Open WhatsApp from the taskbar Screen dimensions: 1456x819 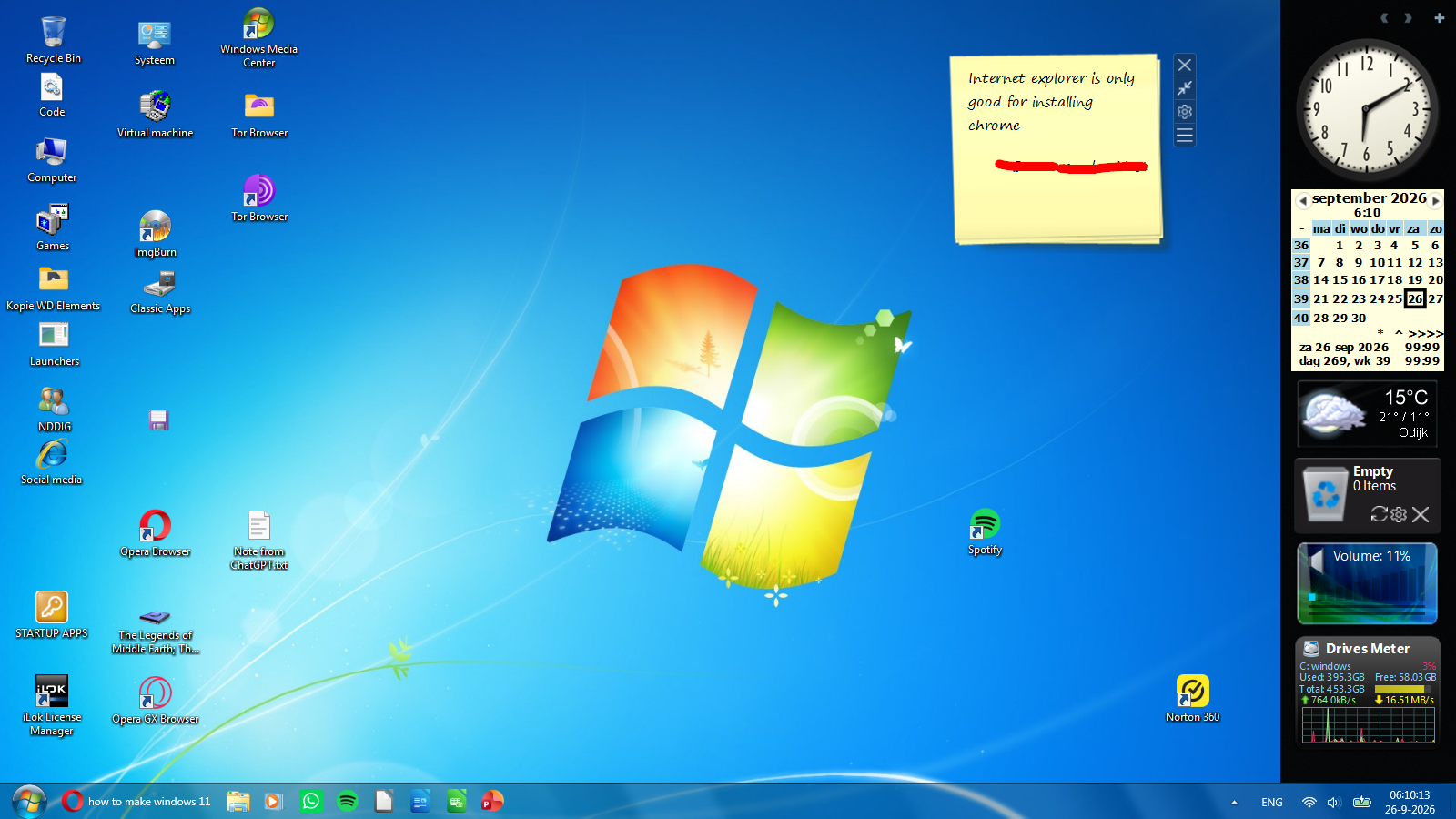point(311,801)
